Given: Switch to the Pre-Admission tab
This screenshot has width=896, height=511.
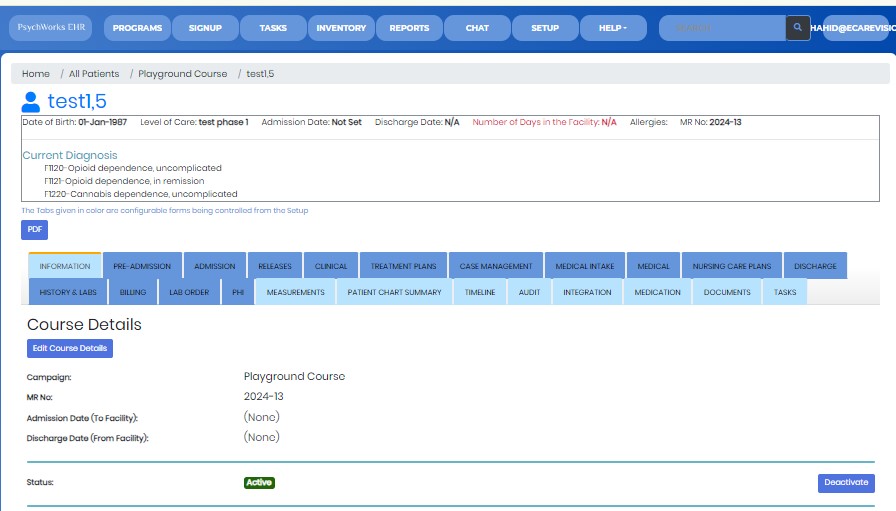Looking at the screenshot, I should point(142,266).
